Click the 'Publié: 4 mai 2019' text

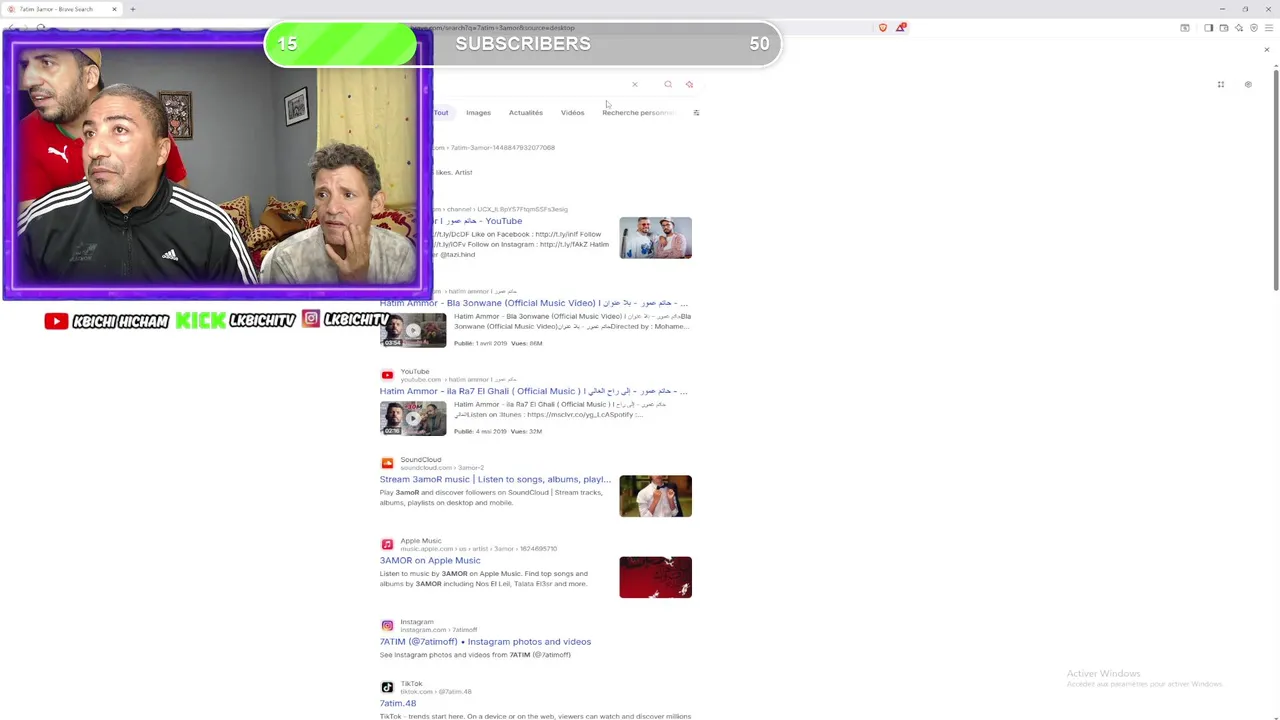[480, 431]
